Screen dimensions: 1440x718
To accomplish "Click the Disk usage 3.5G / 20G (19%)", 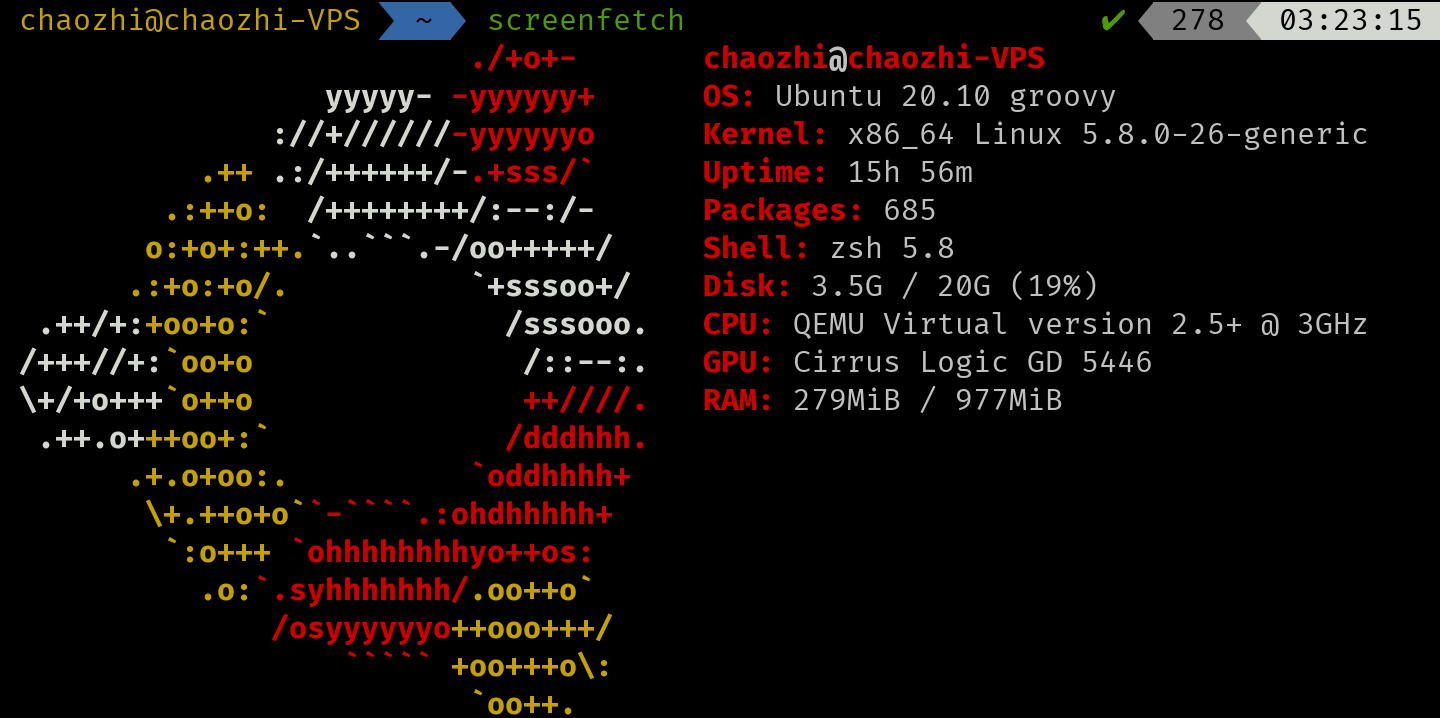I will (955, 286).
